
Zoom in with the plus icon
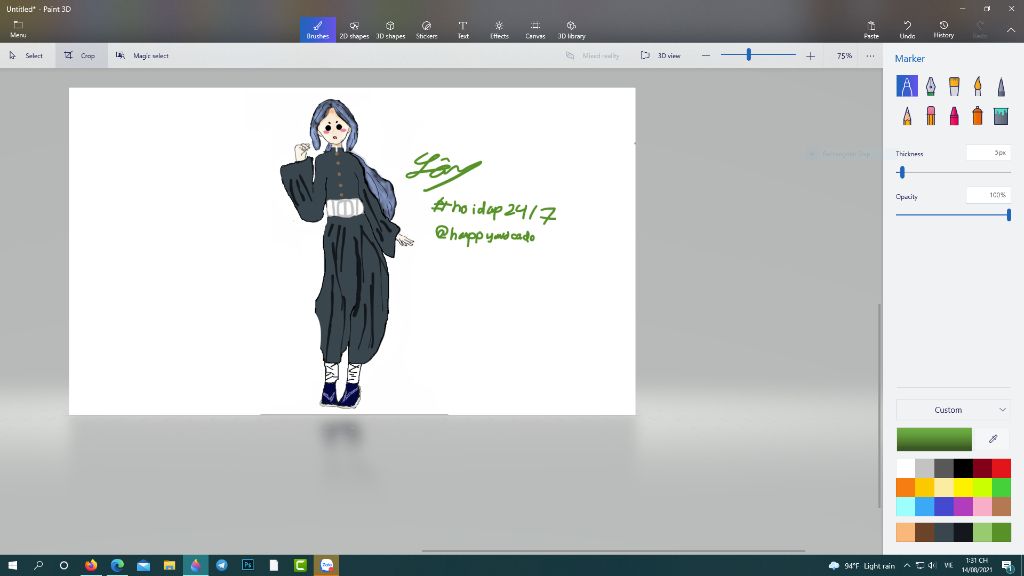click(x=810, y=56)
